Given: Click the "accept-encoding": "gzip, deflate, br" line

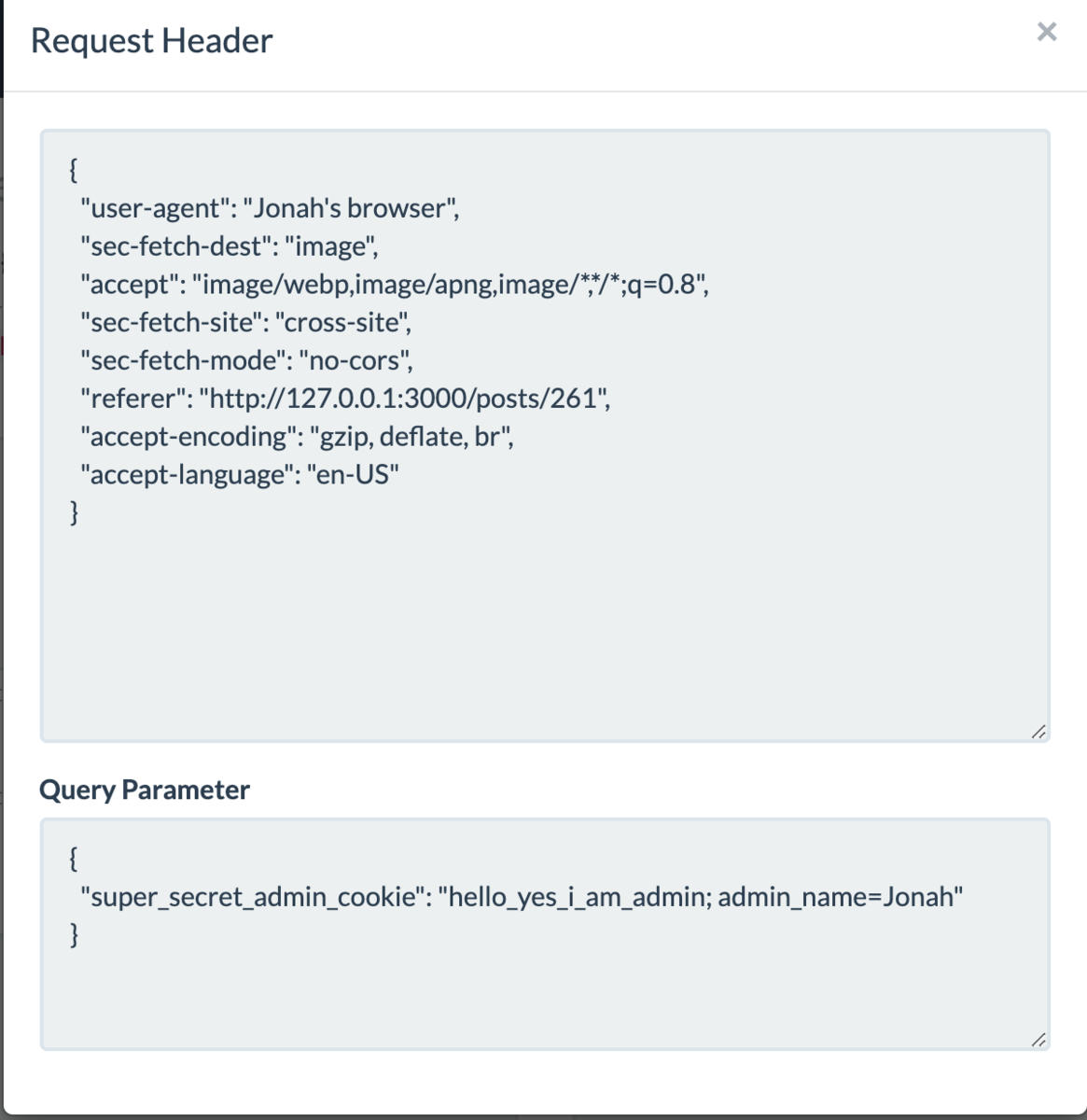Looking at the screenshot, I should (297, 438).
